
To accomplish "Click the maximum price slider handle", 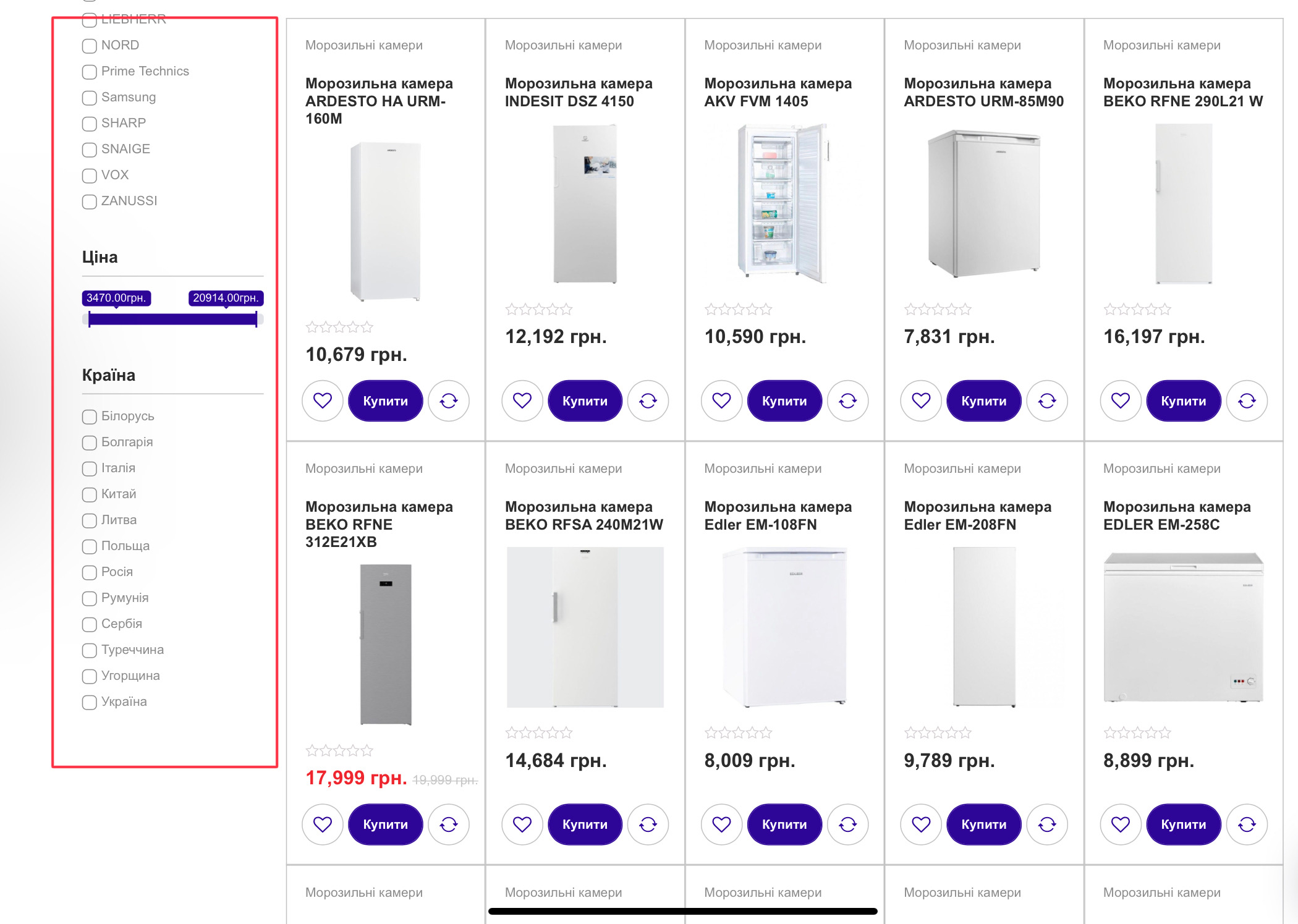I will click(x=256, y=320).
